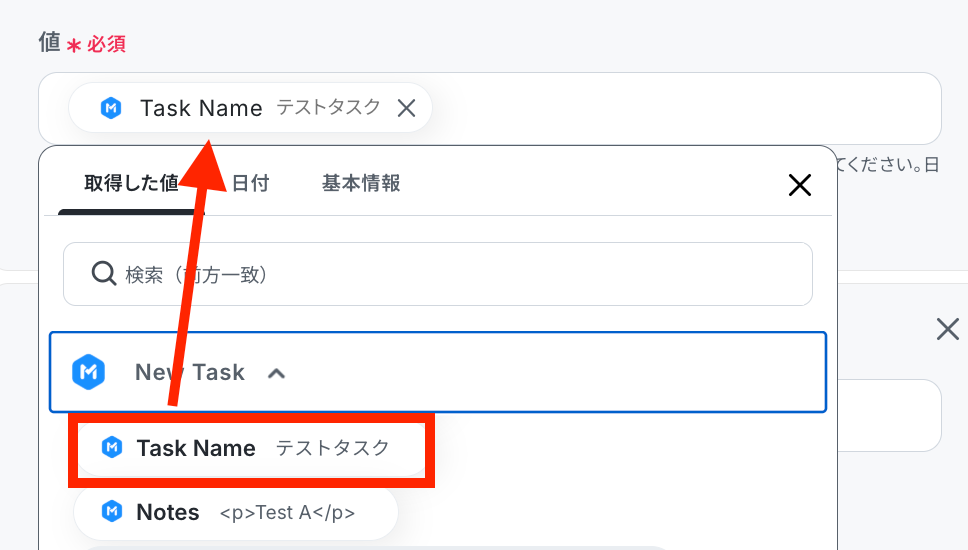This screenshot has width=968, height=550.
Task: Remove the Task Name chip from value field
Action: [406, 108]
